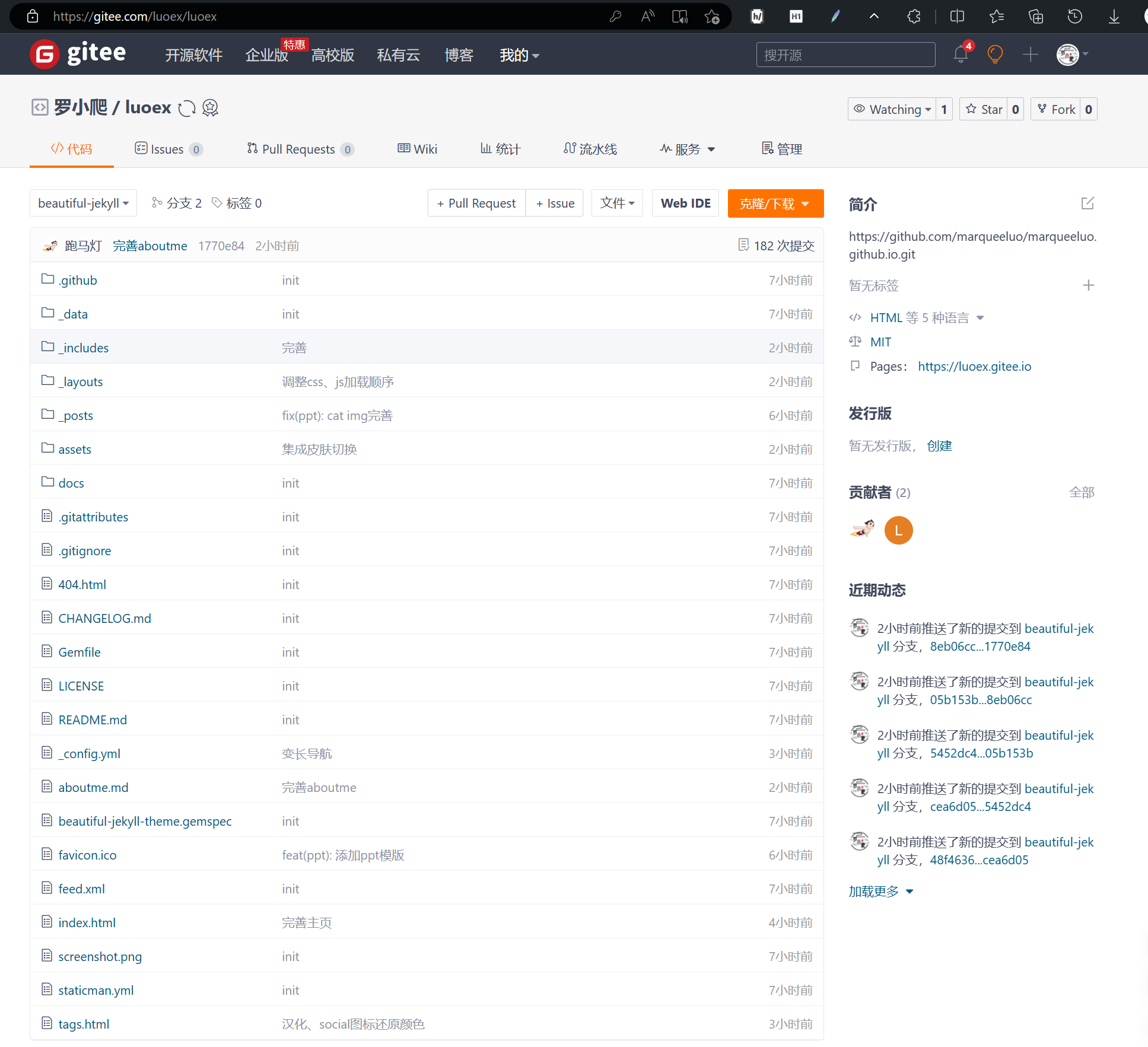Expand the 克隆/下载 dropdown
The width and height of the screenshot is (1148, 1047).
click(775, 203)
